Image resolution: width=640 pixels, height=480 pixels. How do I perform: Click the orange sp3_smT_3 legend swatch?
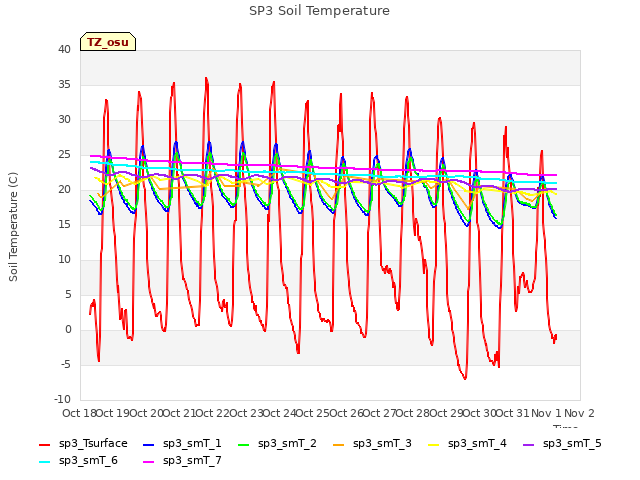pyautogui.click(x=339, y=444)
